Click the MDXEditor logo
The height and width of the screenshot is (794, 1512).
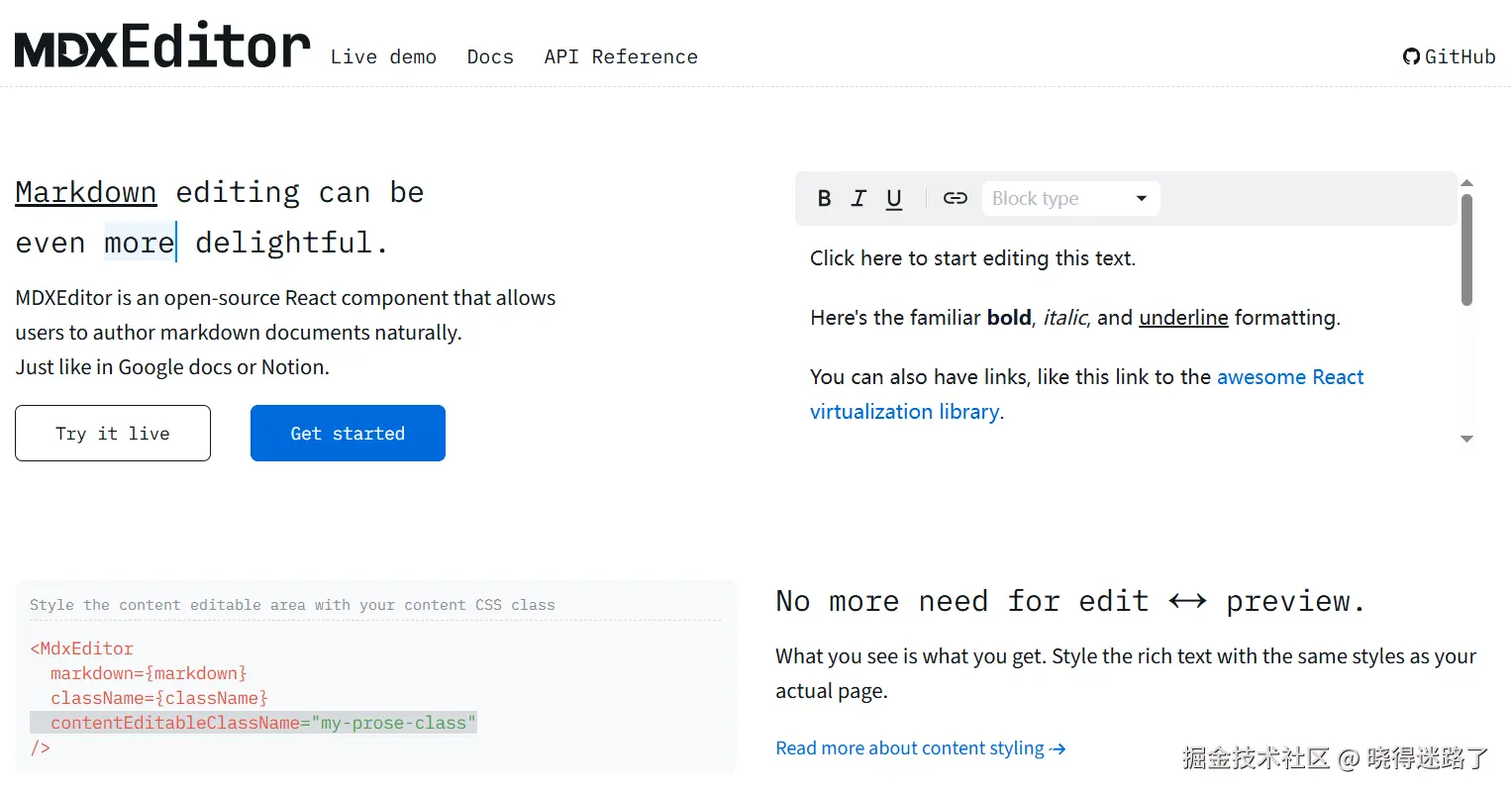click(x=162, y=46)
